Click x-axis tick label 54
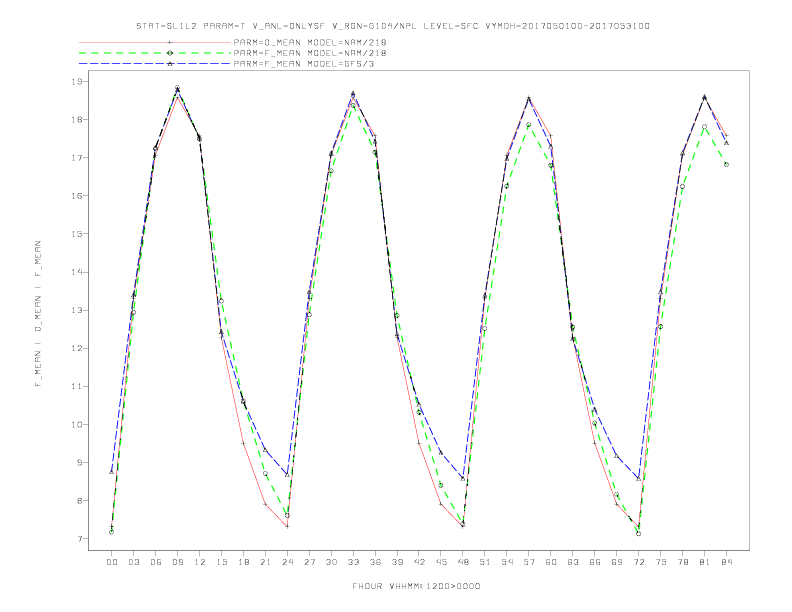The image size is (792, 612). point(507,562)
